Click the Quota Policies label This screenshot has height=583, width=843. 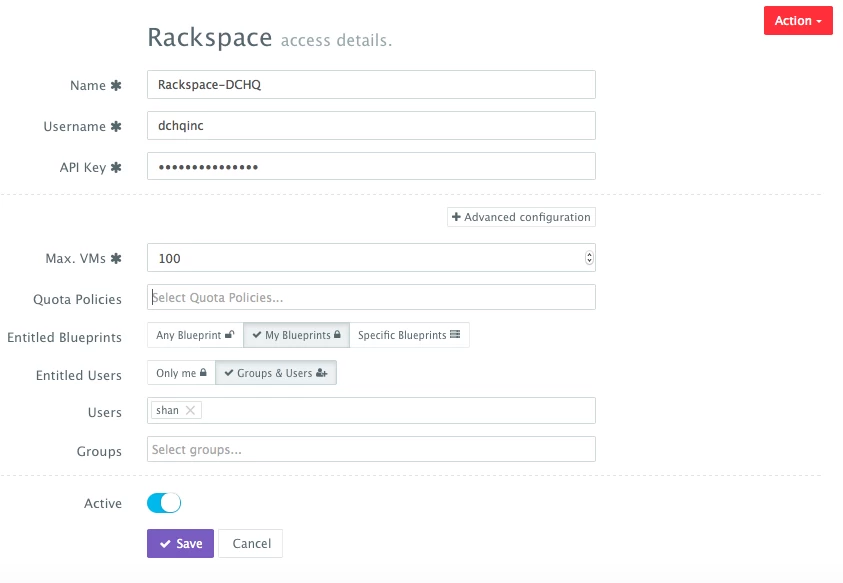(77, 300)
